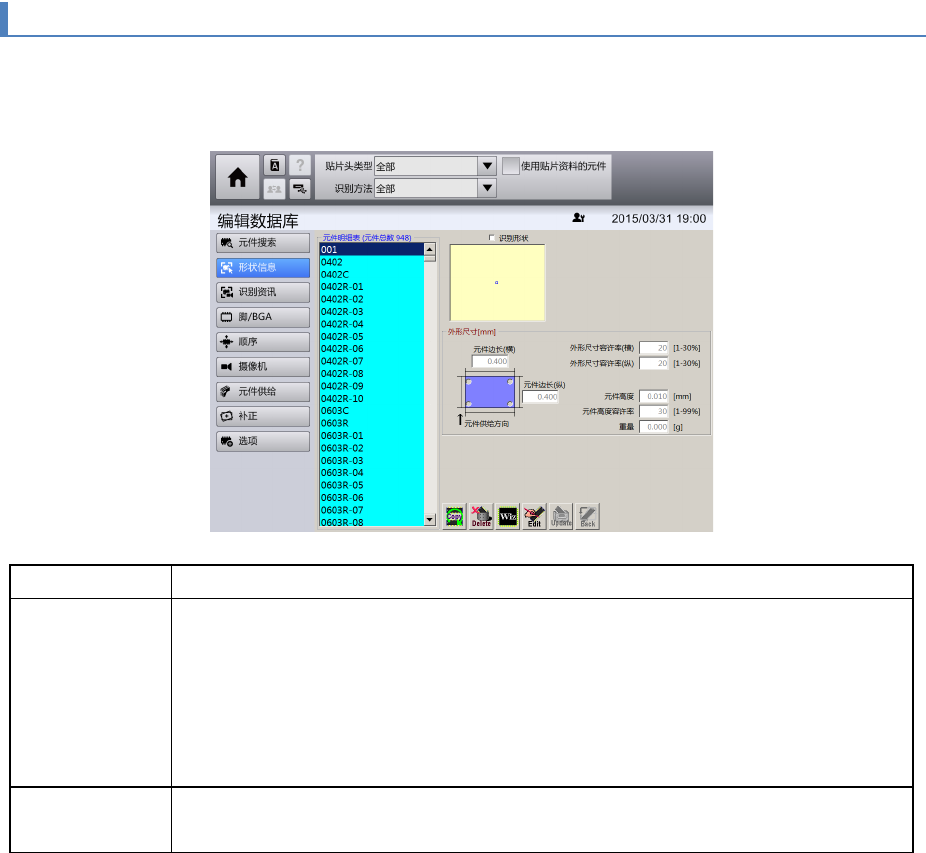The image size is (926, 853).
Task: Click the Update icon
Action: click(x=561, y=517)
